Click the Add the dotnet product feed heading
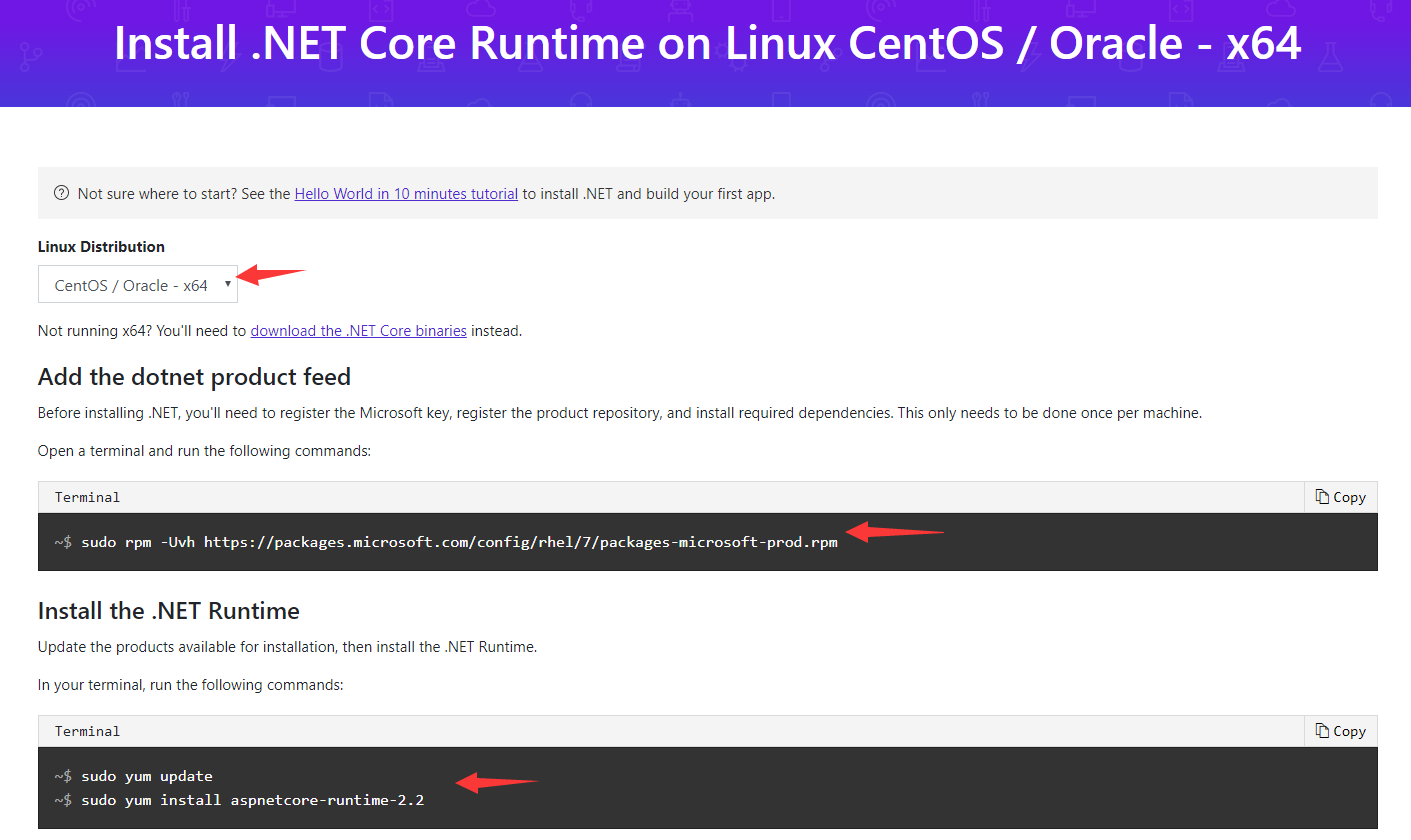This screenshot has width=1411, height=840. [194, 377]
